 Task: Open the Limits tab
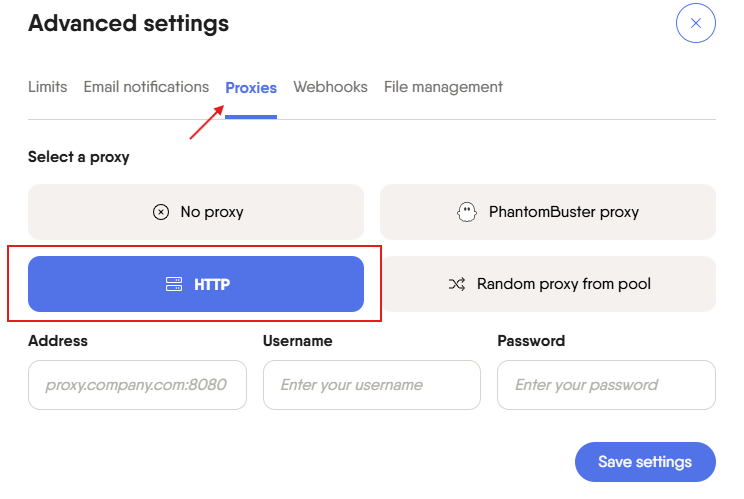(47, 87)
